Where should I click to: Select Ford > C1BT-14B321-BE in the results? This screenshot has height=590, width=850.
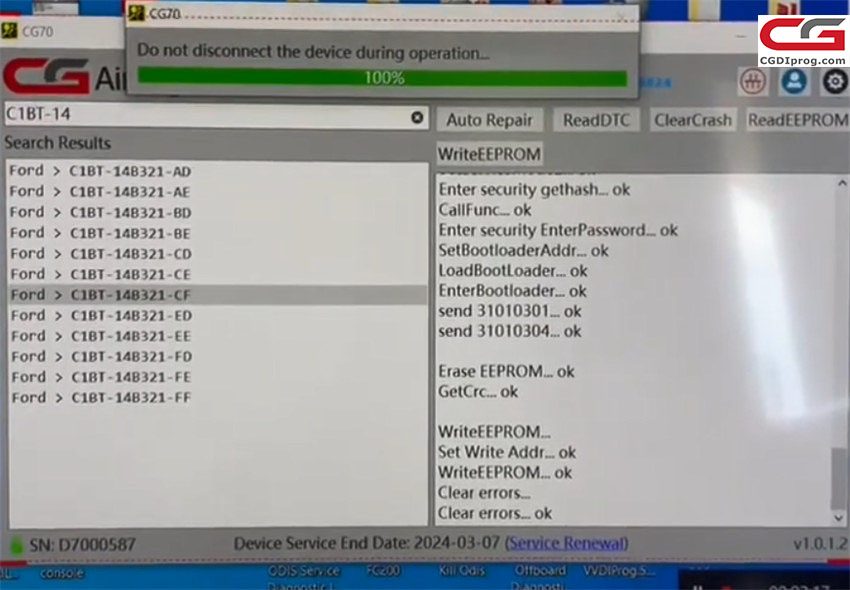click(x=218, y=233)
